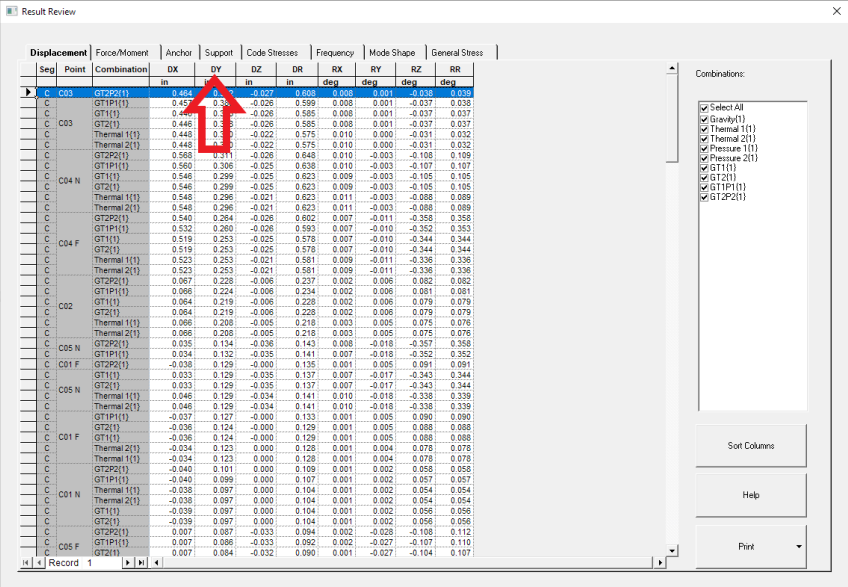The width and height of the screenshot is (848, 587).
Task: Click vertical scrollbar up arrow
Action: [672, 68]
